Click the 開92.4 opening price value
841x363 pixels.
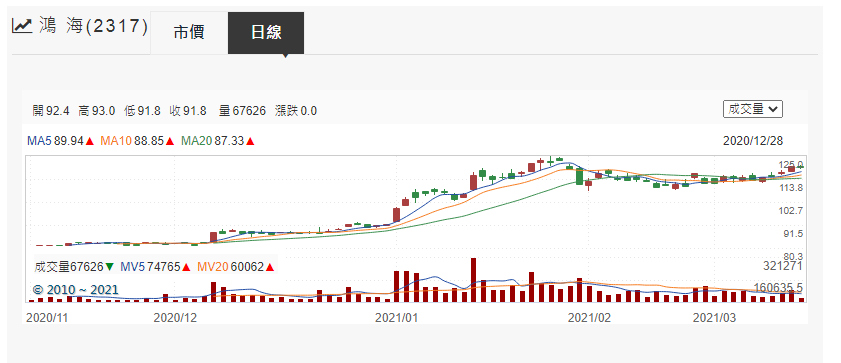coord(51,111)
